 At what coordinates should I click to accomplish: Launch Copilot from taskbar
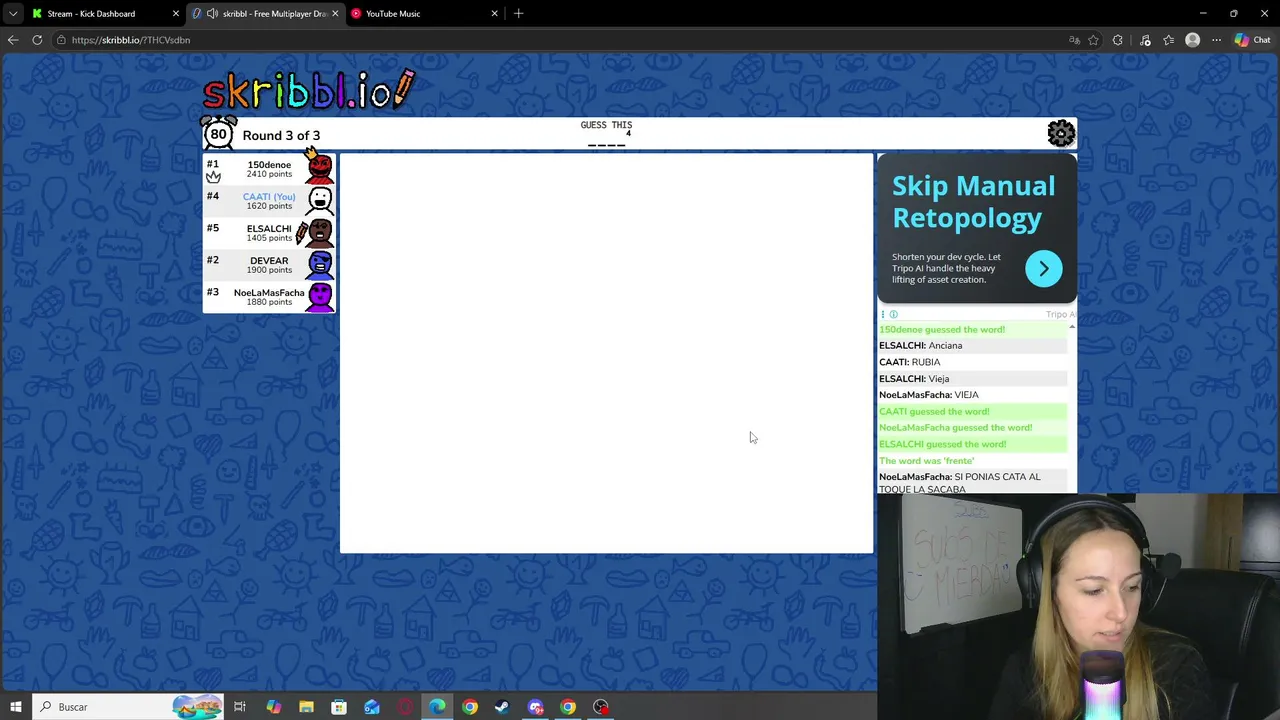[273, 707]
